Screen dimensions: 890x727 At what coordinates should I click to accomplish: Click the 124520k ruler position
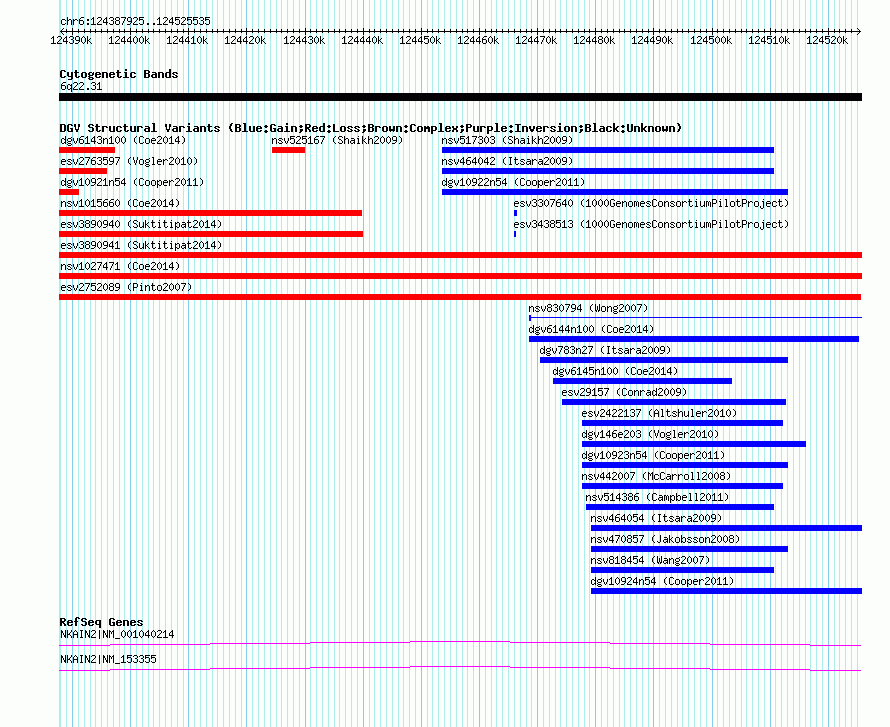click(x=827, y=40)
